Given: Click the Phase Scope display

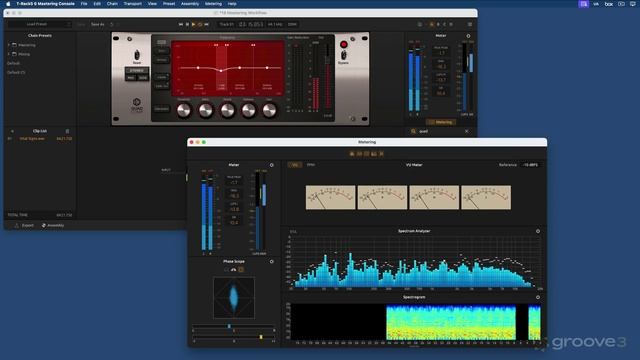Looking at the screenshot, I should 234,298.
